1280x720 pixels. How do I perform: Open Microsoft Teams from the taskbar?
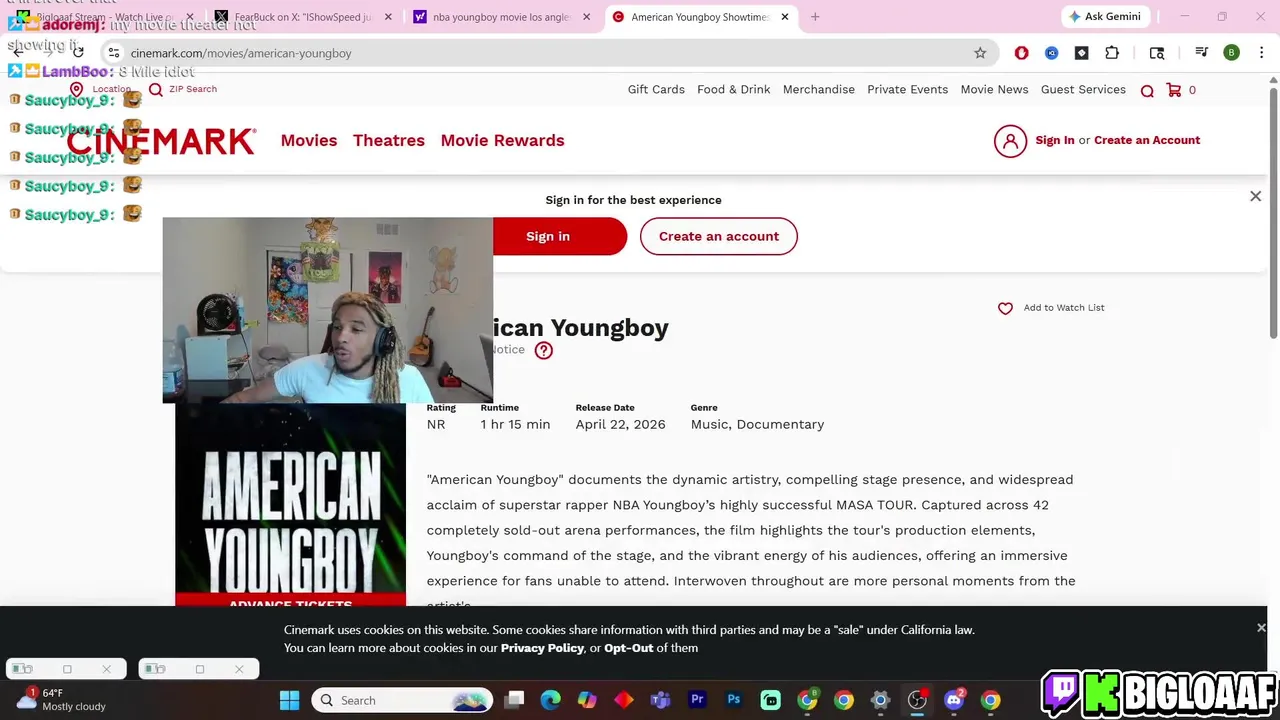click(x=660, y=700)
